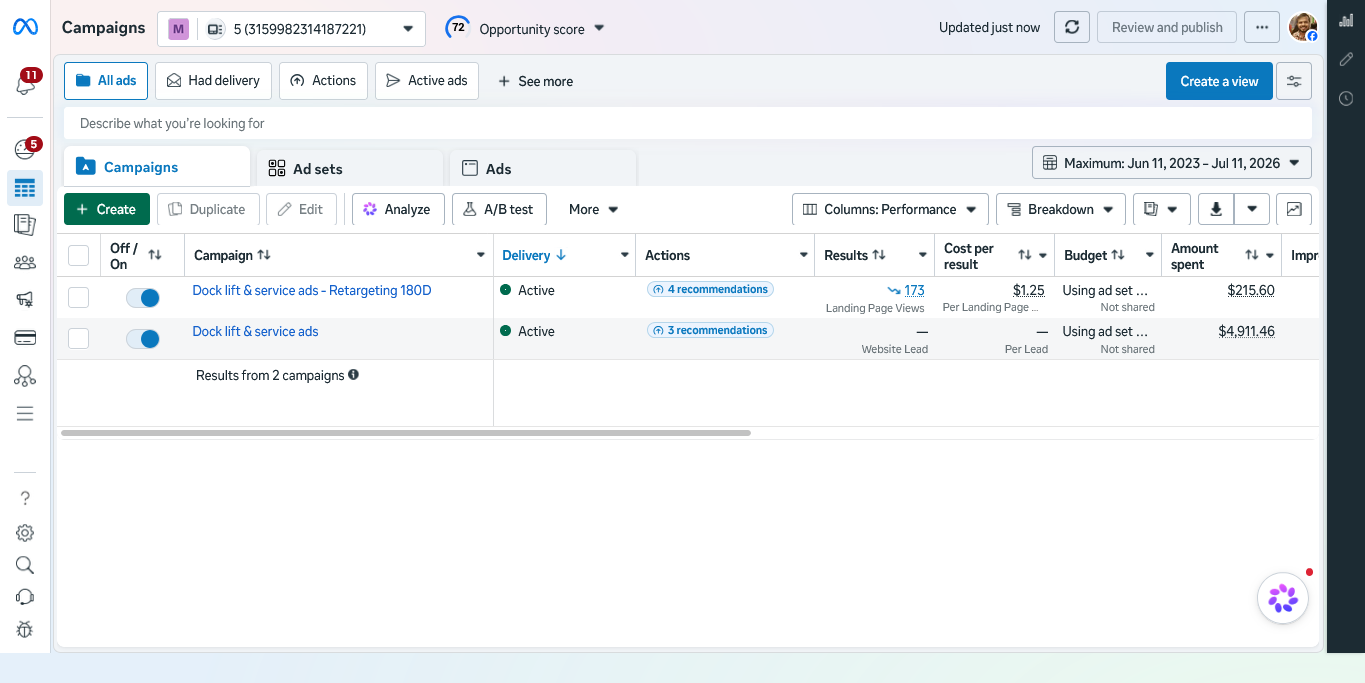Open notifications bell in sidebar
Screen dimensions: 1365x683
(25, 85)
